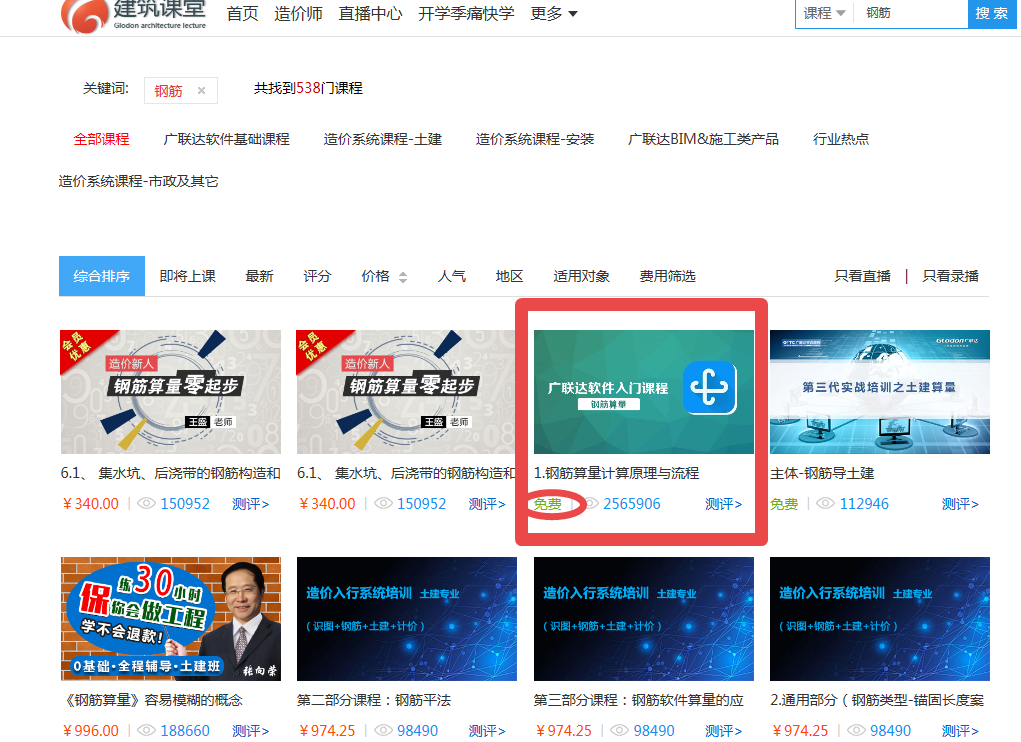
Task: Open course 《钢筋算量》容易模糊的概念
Action: pos(152,700)
